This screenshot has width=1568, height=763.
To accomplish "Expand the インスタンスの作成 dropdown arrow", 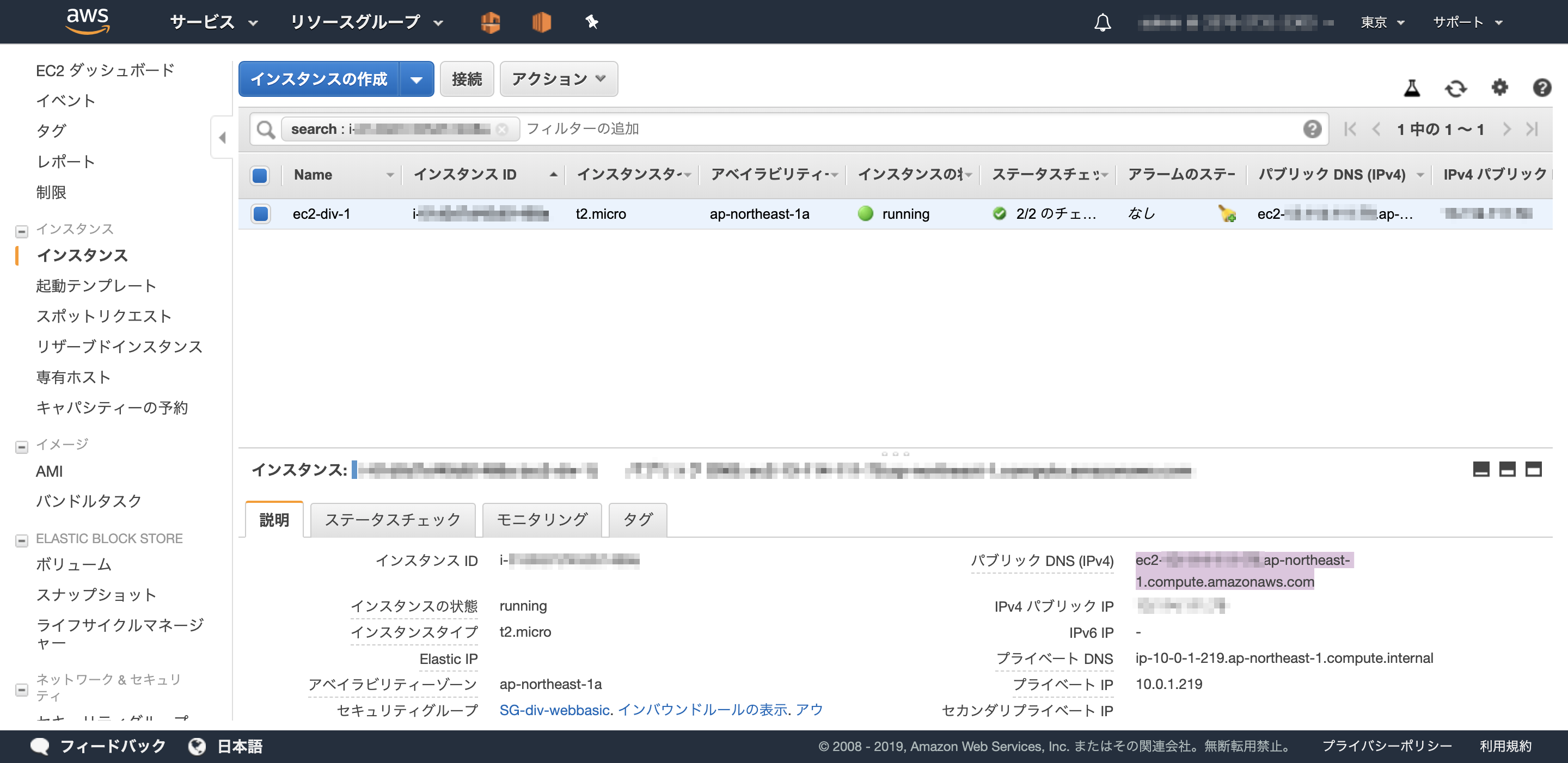I will pos(417,78).
